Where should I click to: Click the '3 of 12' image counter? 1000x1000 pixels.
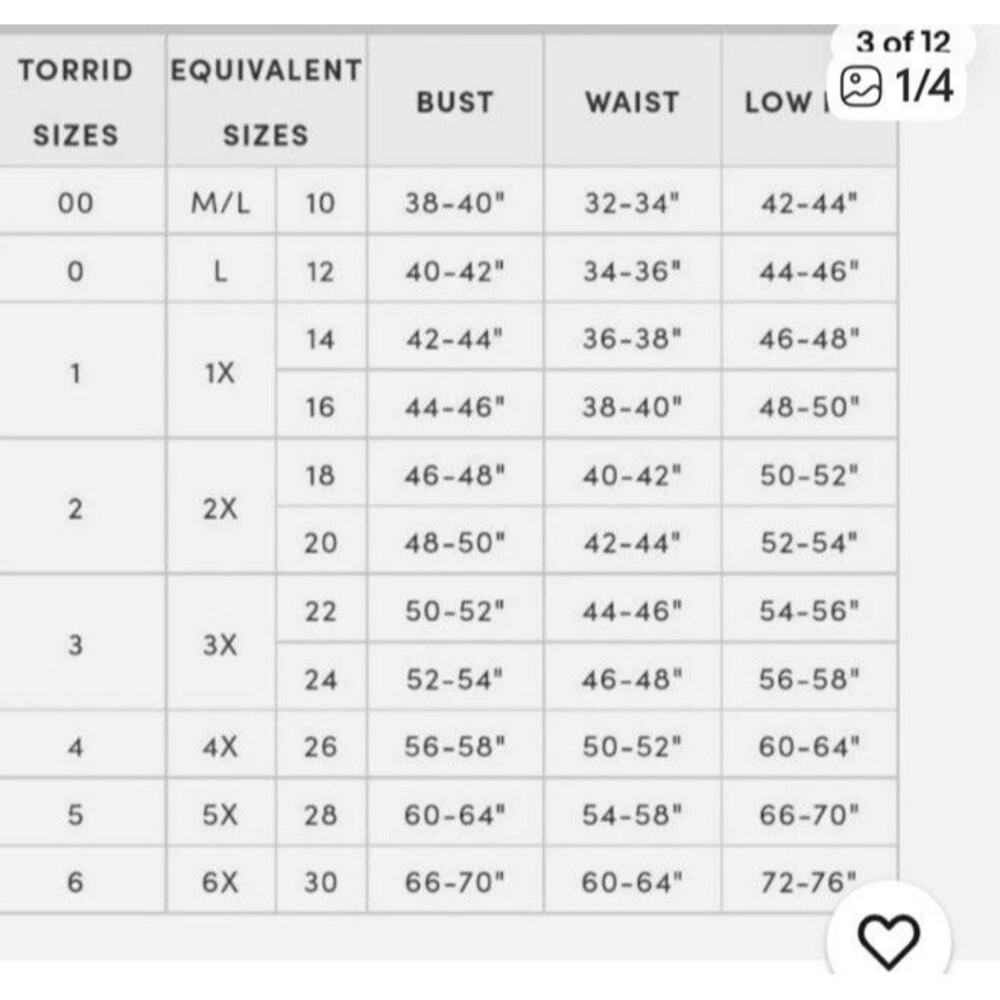pyautogui.click(x=902, y=42)
